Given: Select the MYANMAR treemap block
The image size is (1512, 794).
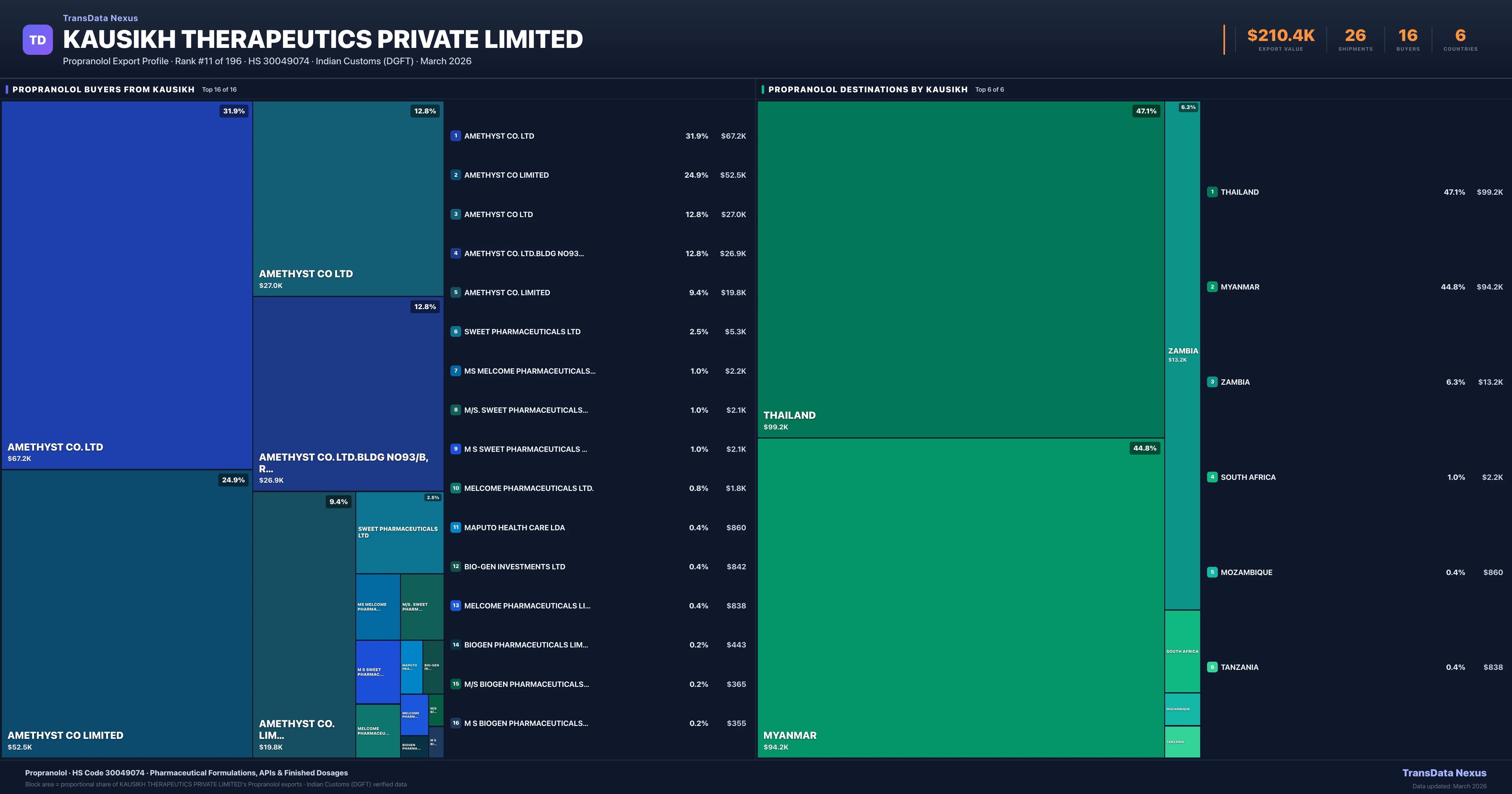Looking at the screenshot, I should click(x=960, y=598).
